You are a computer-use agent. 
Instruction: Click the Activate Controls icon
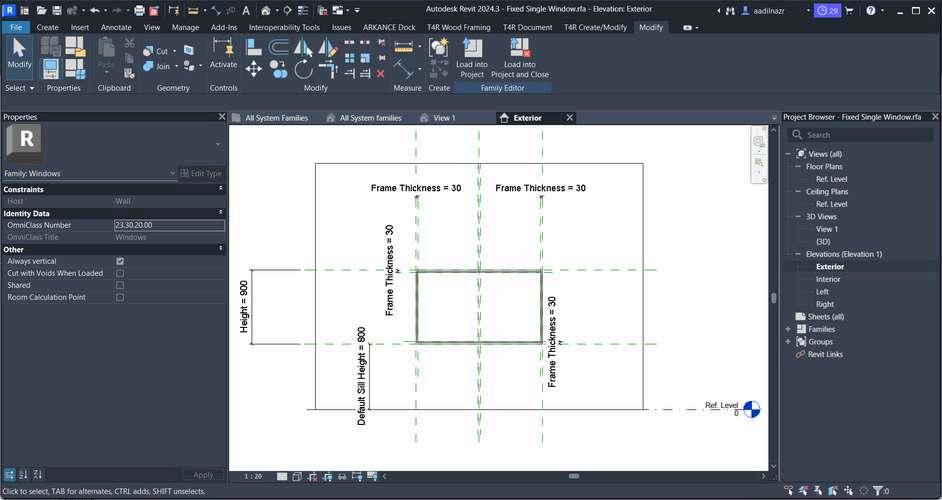pyautogui.click(x=223, y=47)
